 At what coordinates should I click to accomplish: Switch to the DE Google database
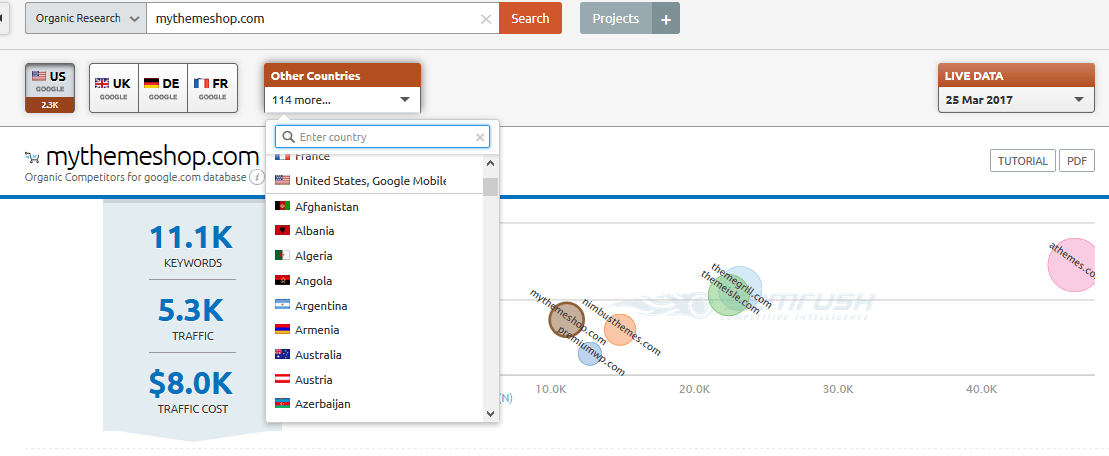(x=162, y=88)
